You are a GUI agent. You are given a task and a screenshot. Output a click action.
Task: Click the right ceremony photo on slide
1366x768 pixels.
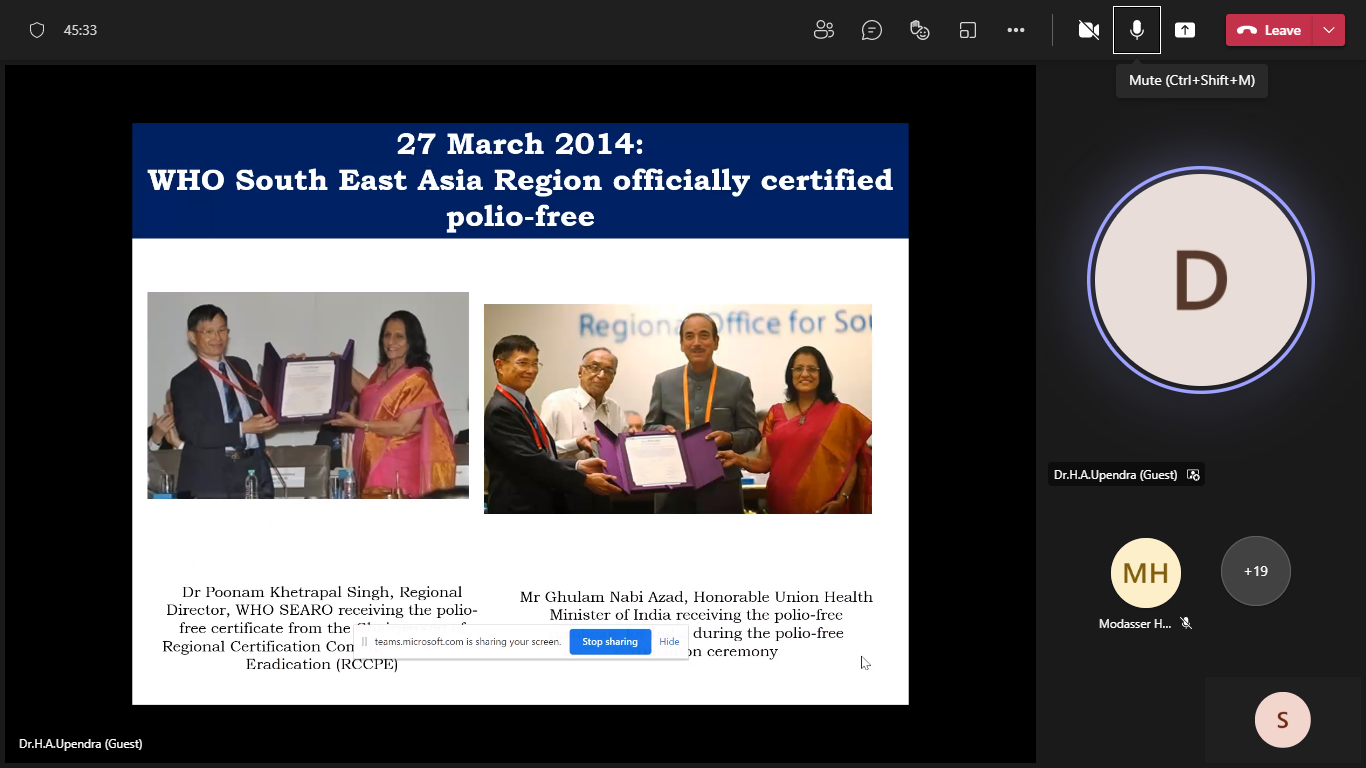tap(678, 409)
